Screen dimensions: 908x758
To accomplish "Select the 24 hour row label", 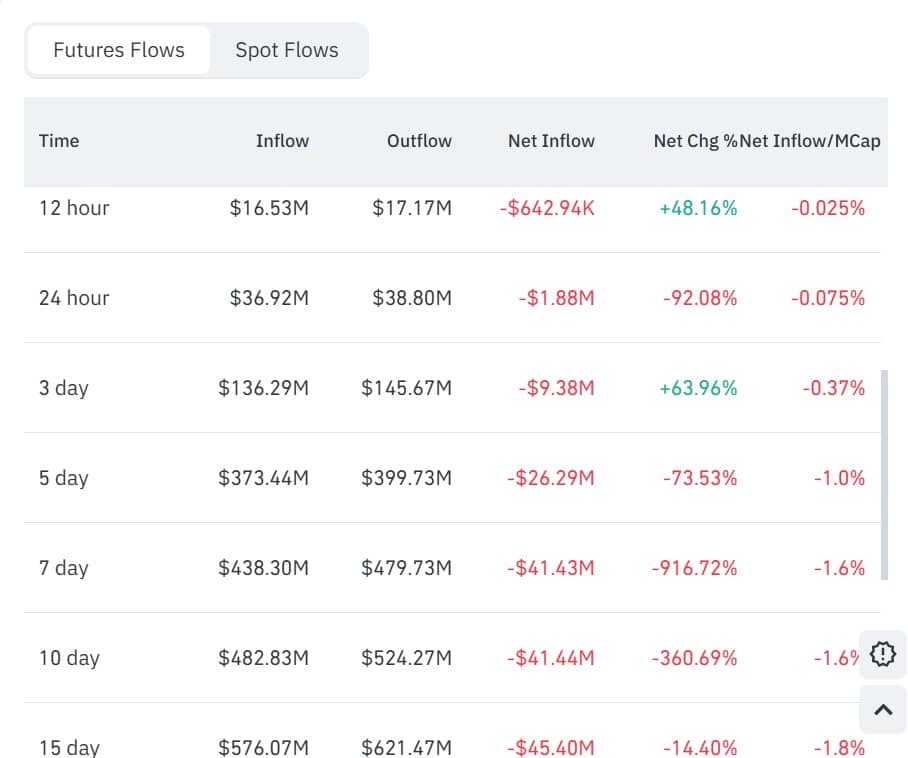I will (x=74, y=298).
